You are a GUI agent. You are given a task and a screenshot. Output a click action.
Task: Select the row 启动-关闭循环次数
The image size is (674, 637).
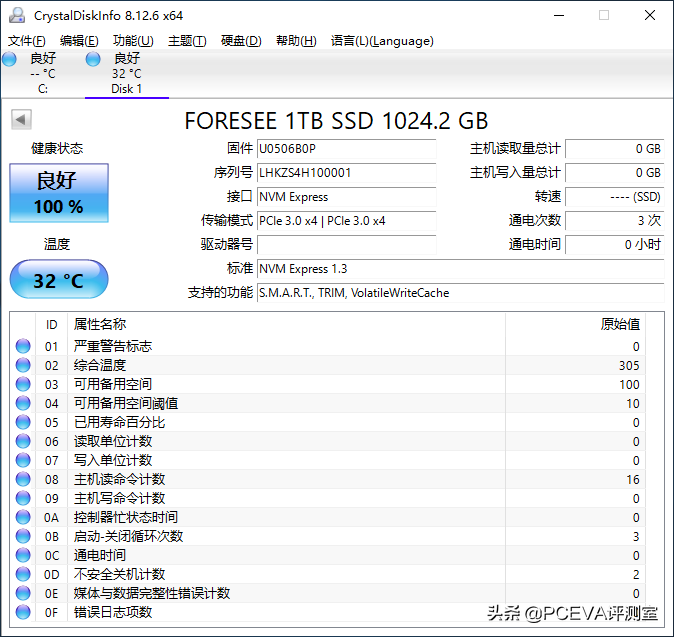tap(328, 536)
